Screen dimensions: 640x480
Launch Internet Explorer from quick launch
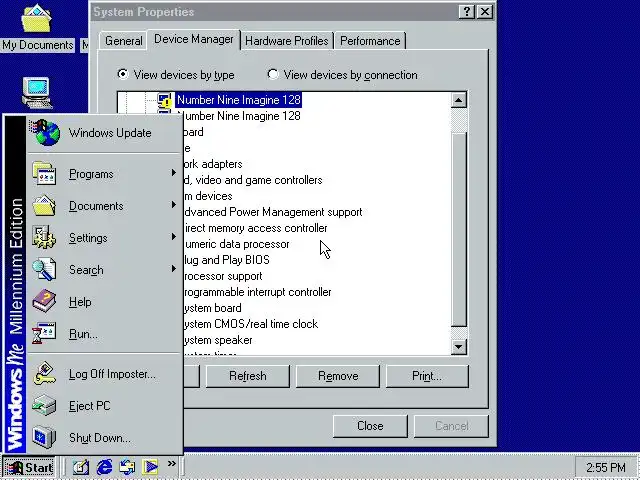pyautogui.click(x=104, y=467)
